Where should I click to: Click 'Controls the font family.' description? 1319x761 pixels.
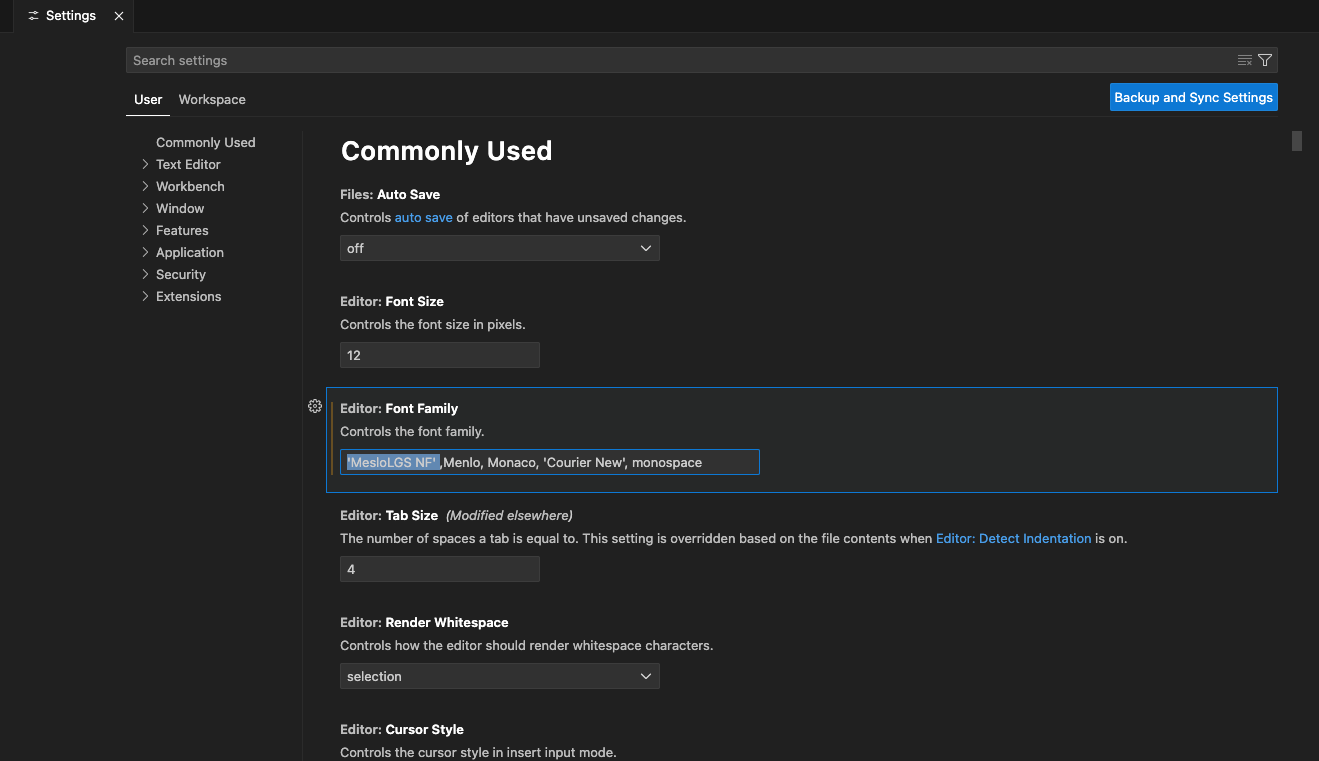(x=412, y=431)
